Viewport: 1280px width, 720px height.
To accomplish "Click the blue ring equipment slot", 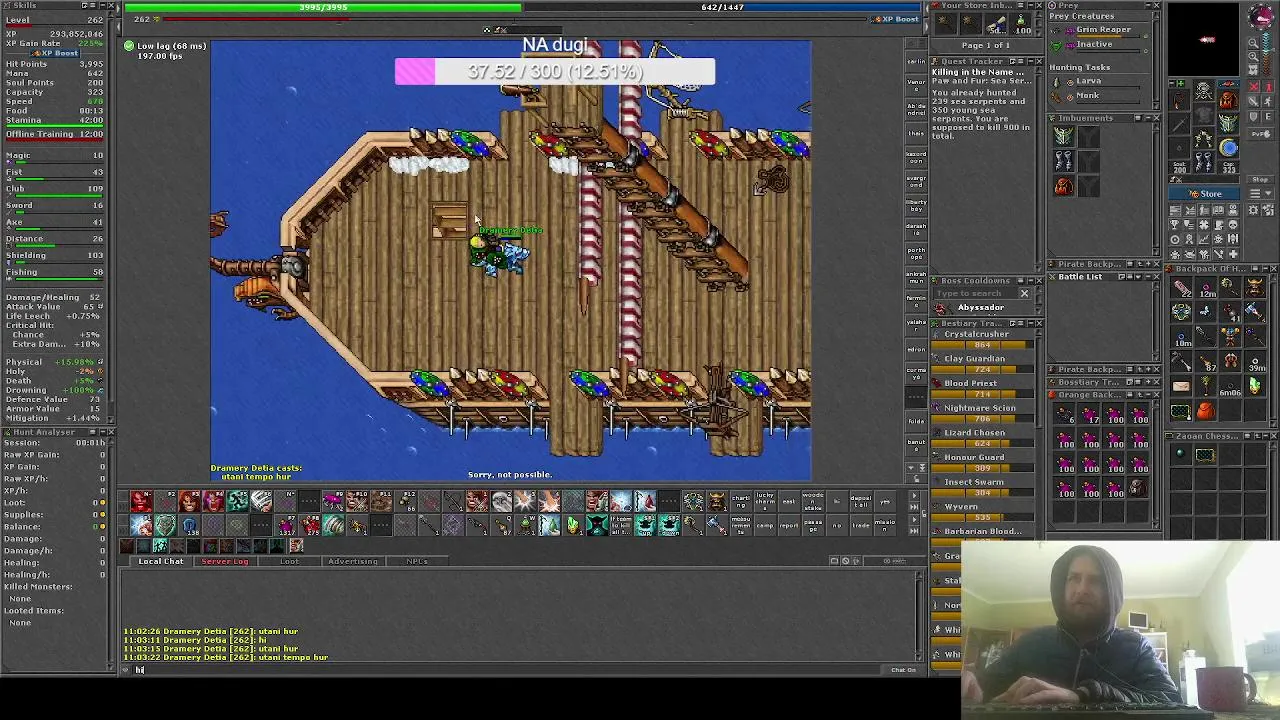I will (1229, 147).
